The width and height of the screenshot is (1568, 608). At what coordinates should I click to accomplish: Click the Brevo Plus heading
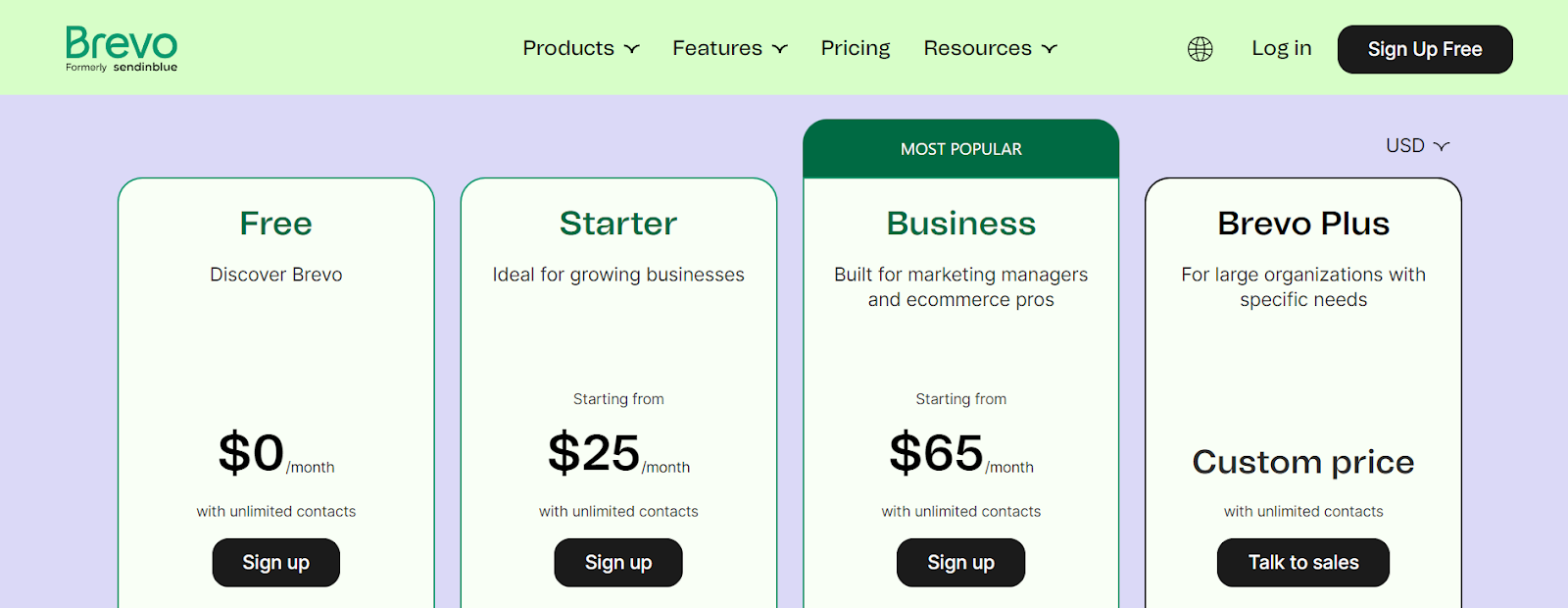[1302, 224]
